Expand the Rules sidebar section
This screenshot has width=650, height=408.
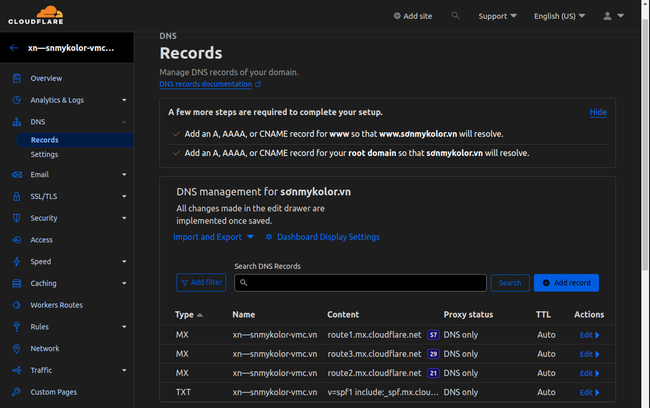pyautogui.click(x=124, y=327)
